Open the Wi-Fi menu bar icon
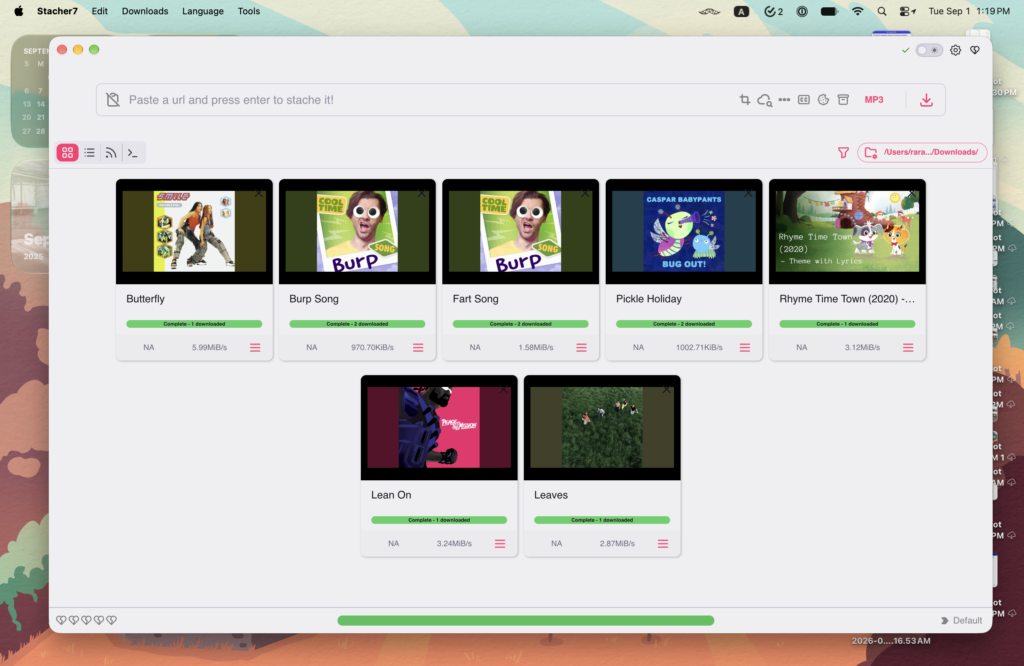The height and width of the screenshot is (666, 1024). point(857,11)
